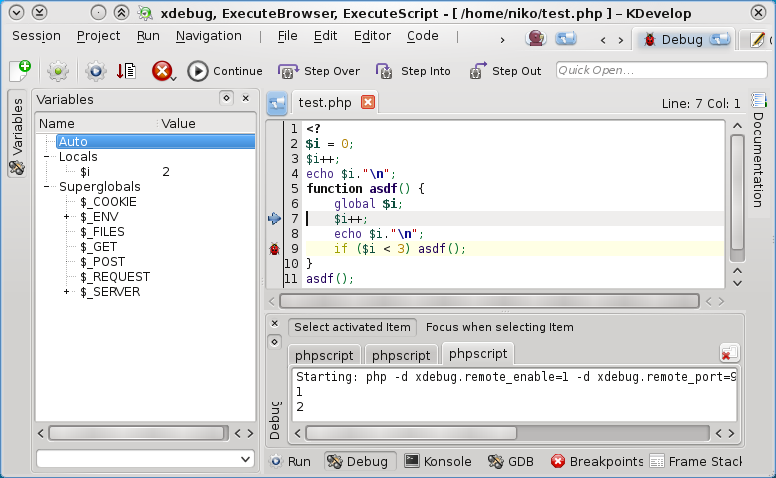Select the $_GET variable row
This screenshot has height=478, width=776.
98,247
